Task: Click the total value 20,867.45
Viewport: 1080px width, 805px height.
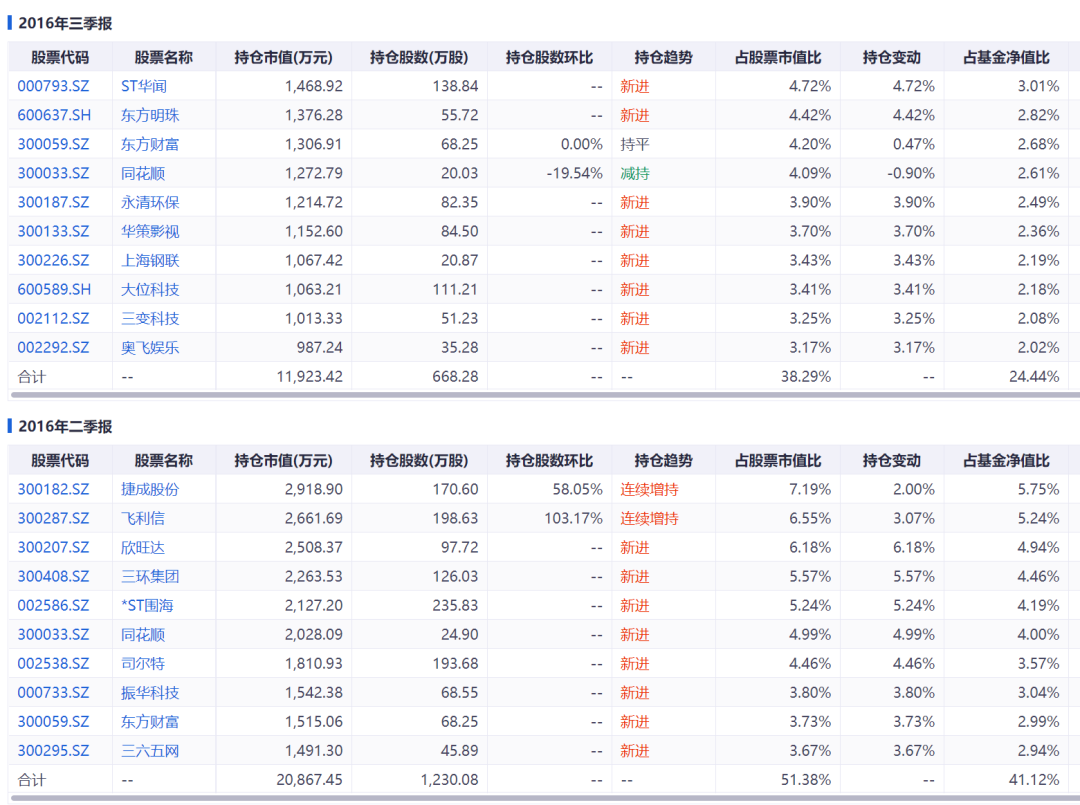Action: (x=309, y=780)
